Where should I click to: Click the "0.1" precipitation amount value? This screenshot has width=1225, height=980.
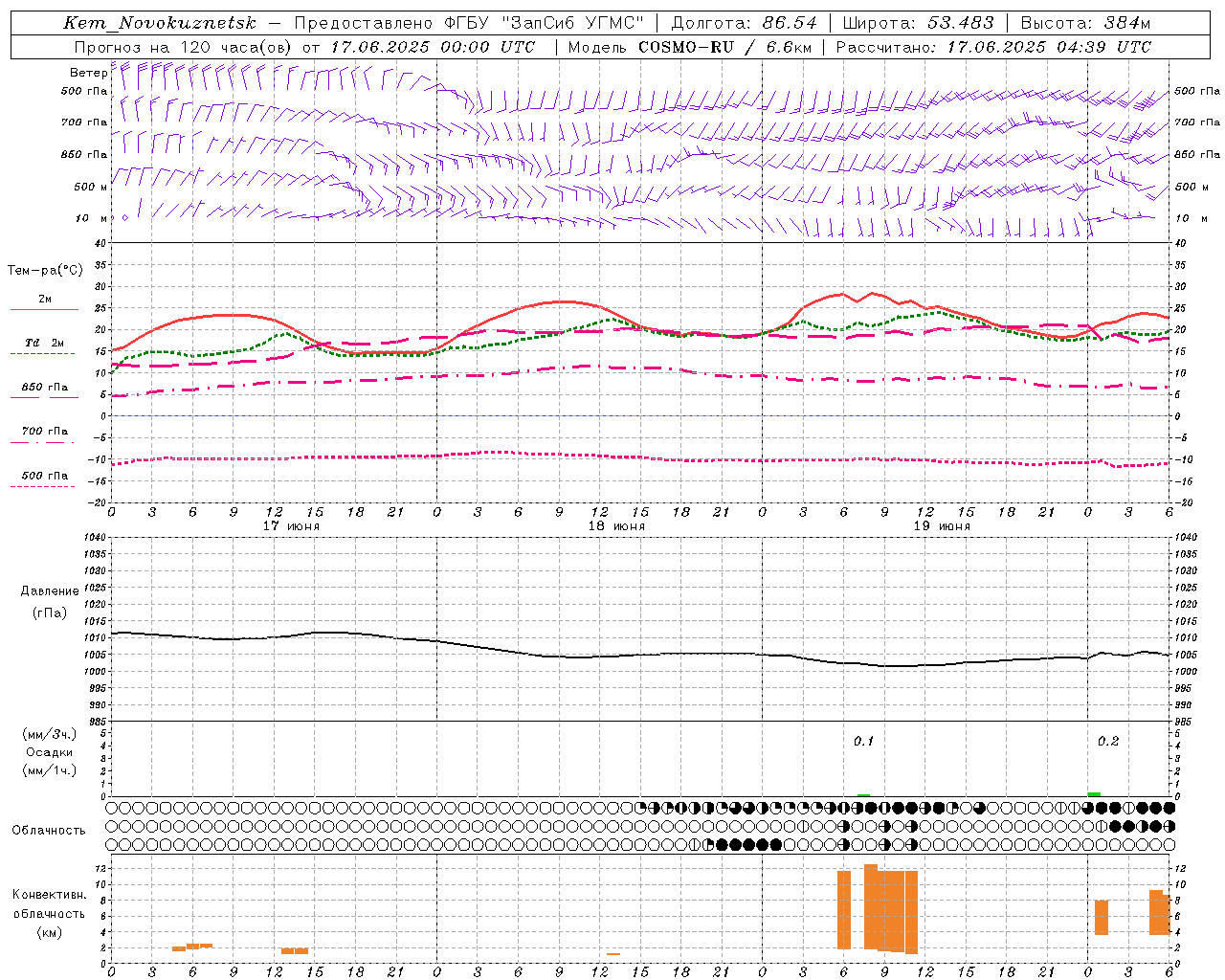pyautogui.click(x=863, y=741)
